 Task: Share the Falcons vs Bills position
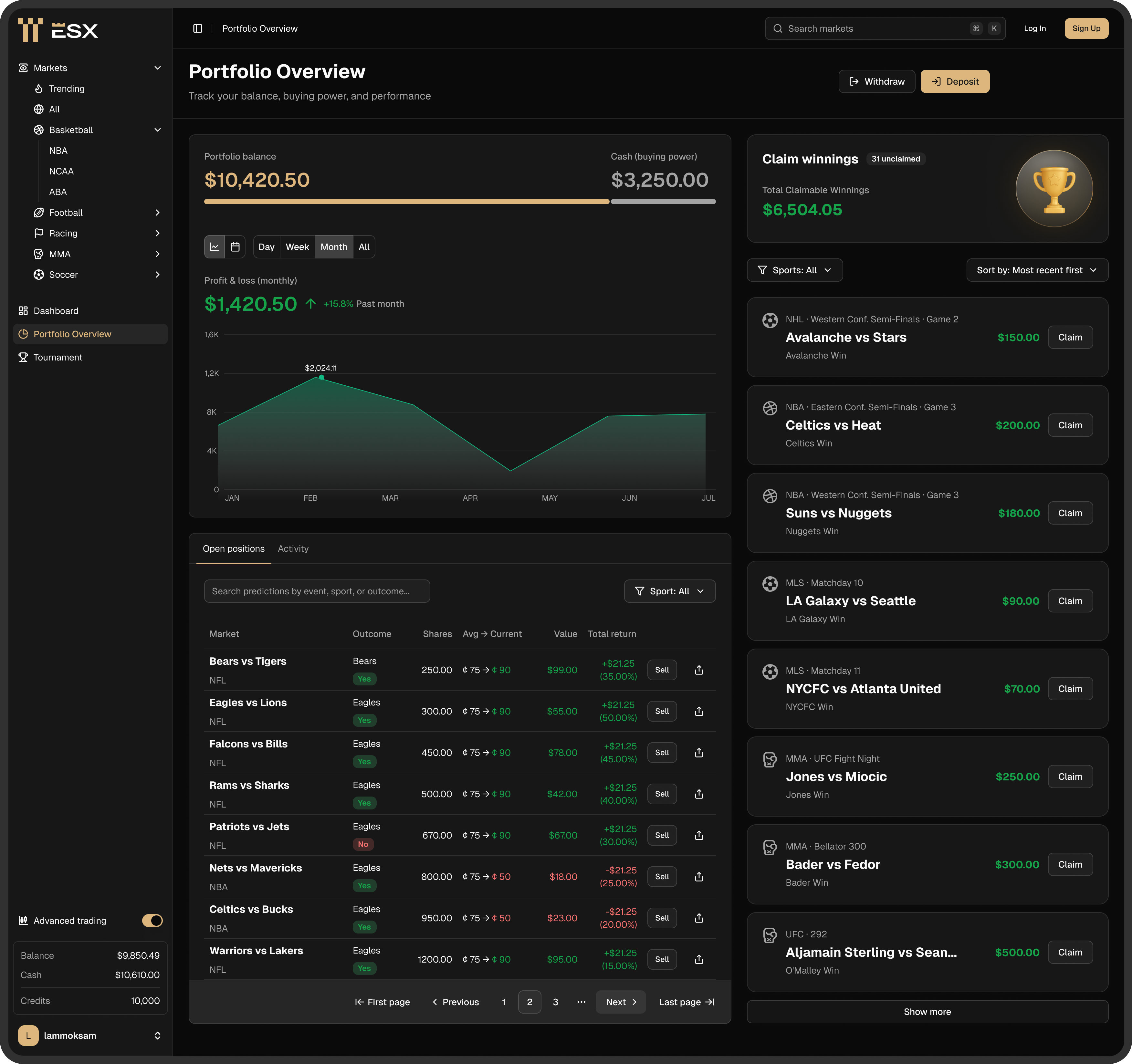click(699, 753)
